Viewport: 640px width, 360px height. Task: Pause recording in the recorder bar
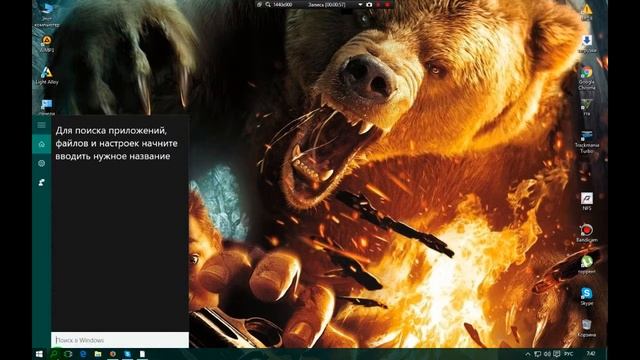coord(378,4)
